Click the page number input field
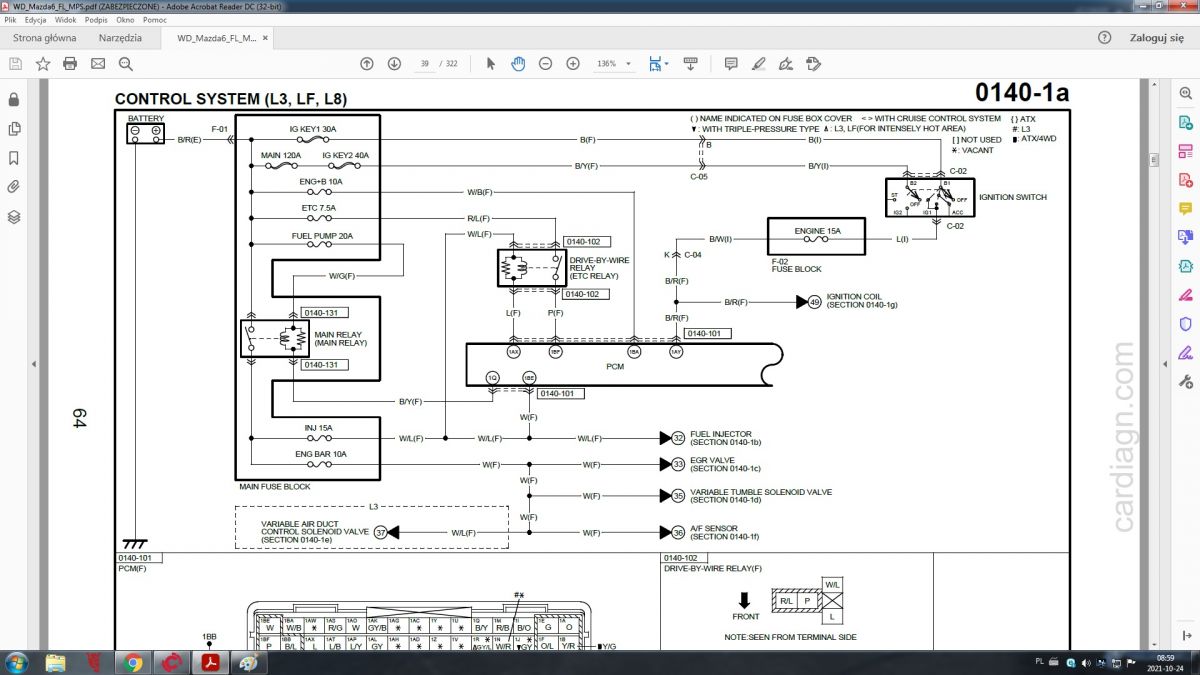The width and height of the screenshot is (1200, 675). (425, 63)
